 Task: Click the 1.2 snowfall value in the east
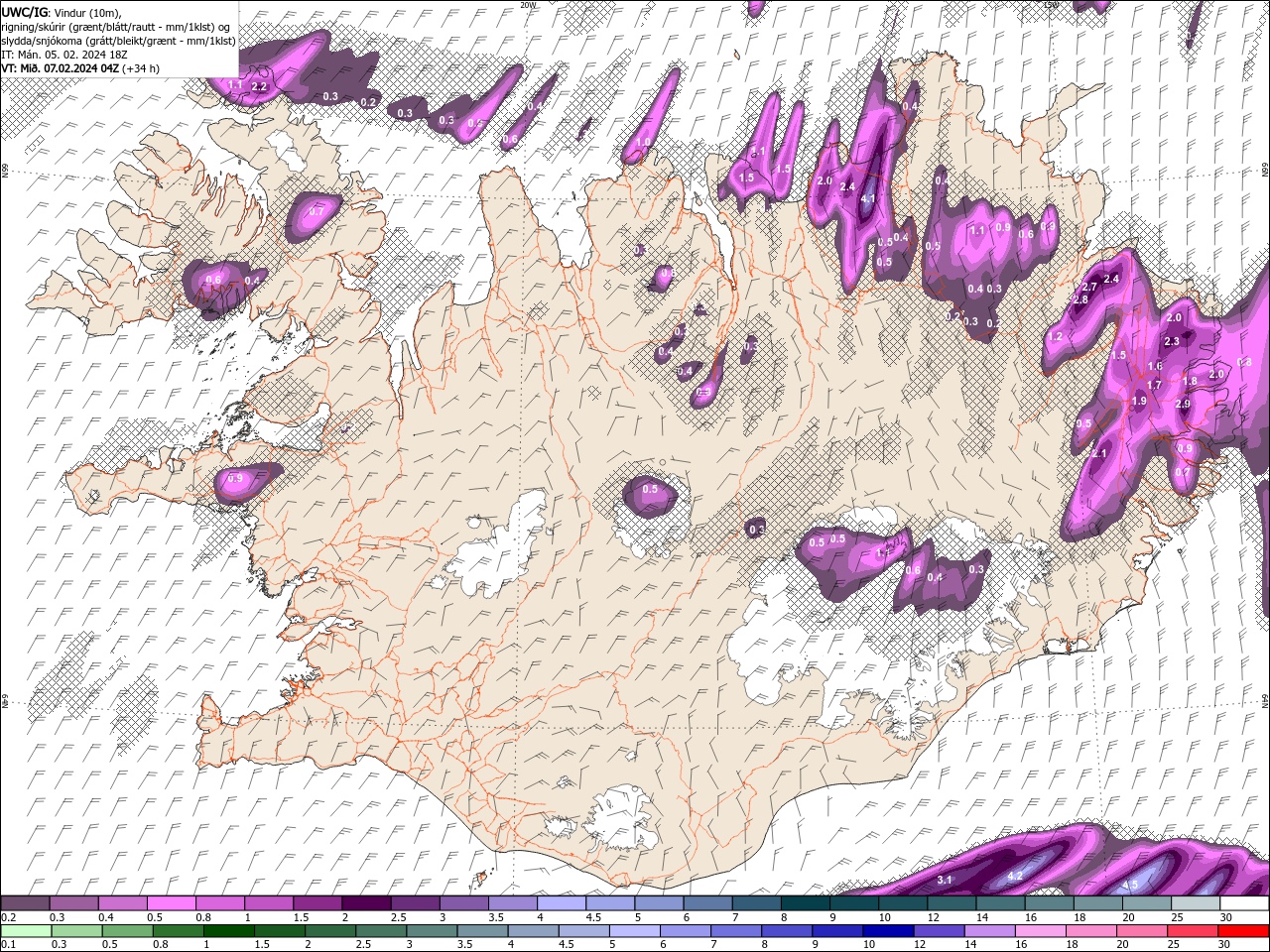1055,337
